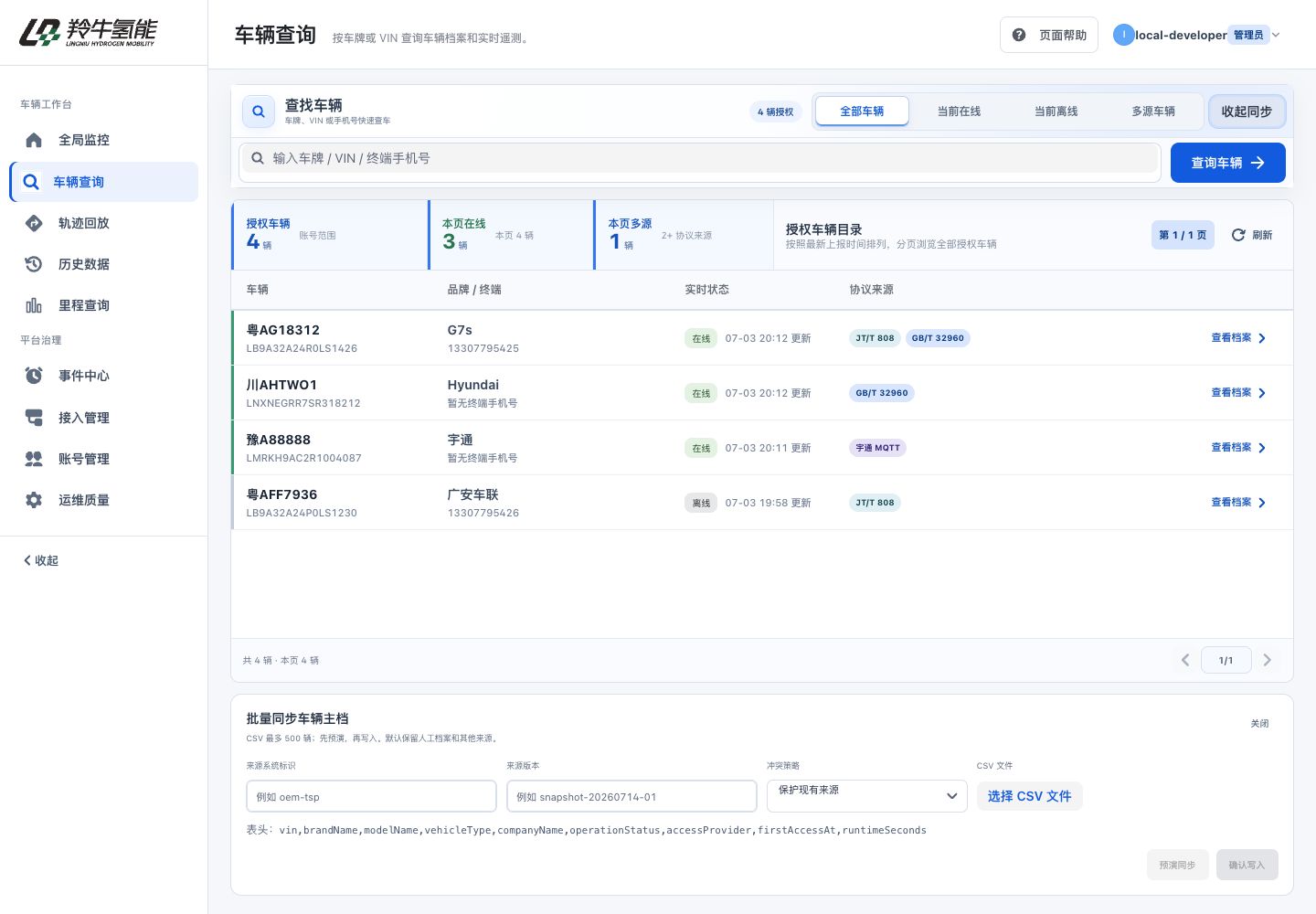Switch to the 多源车辆 tab
The height and width of the screenshot is (914, 1316).
[x=1153, y=112]
